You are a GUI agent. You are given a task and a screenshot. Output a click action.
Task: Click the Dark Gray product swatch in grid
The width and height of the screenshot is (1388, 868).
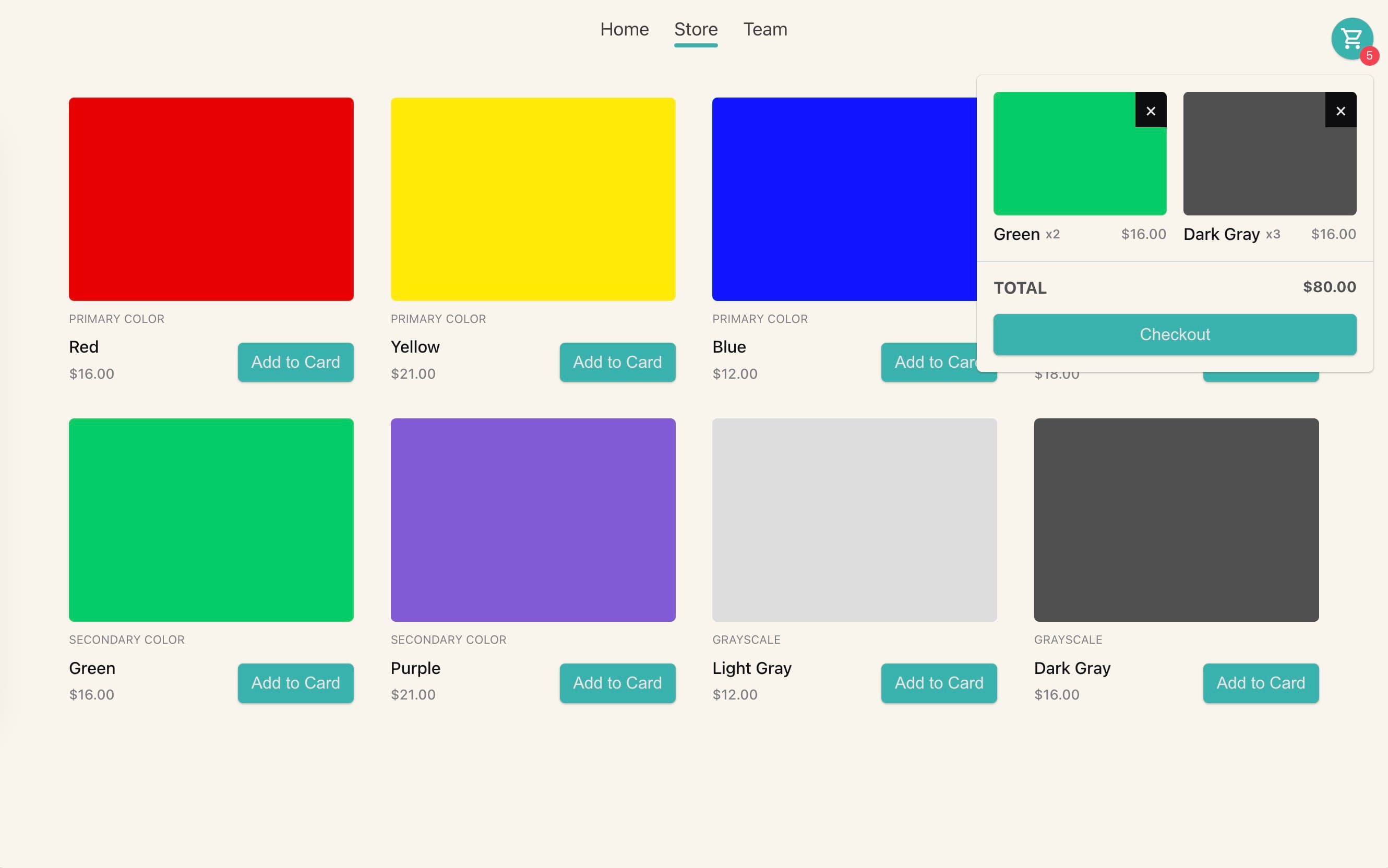pos(1176,520)
